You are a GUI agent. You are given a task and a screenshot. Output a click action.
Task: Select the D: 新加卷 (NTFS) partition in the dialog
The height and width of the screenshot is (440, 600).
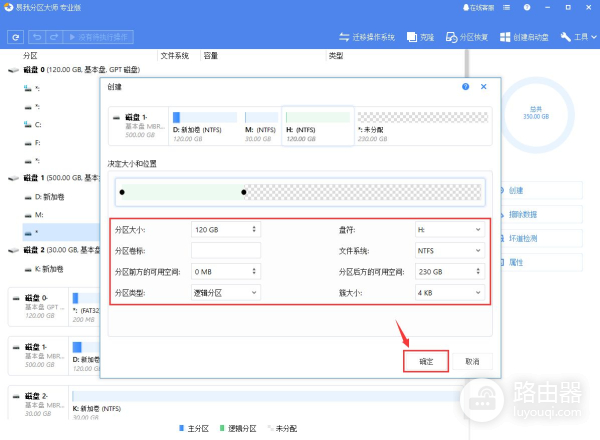coord(205,126)
